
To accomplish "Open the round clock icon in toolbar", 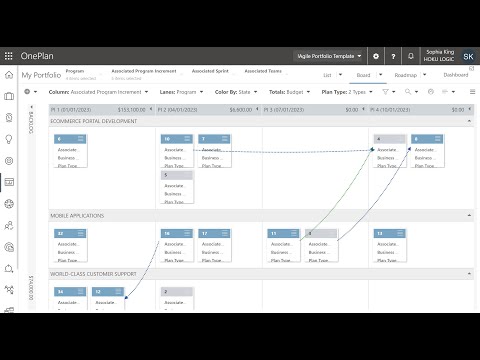I will [x=431, y=92].
